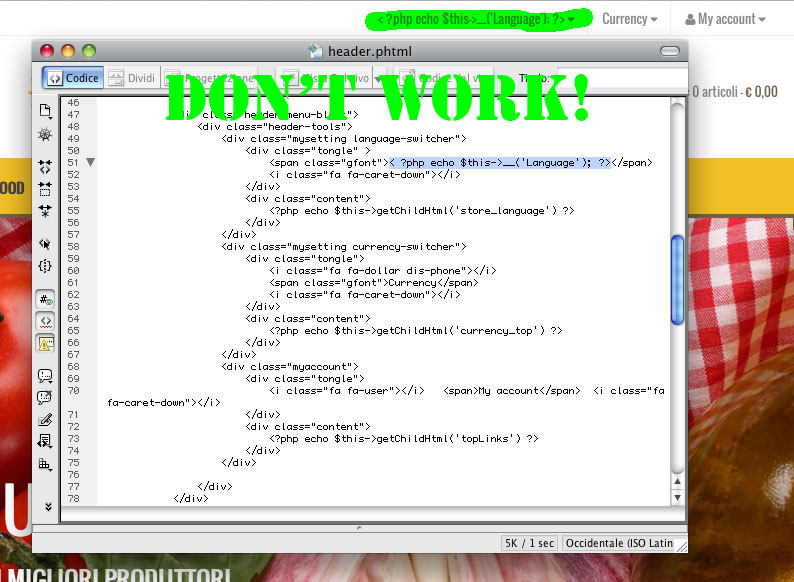Click the Code Navigator wheel icon
The width and height of the screenshot is (794, 582).
coord(45,134)
